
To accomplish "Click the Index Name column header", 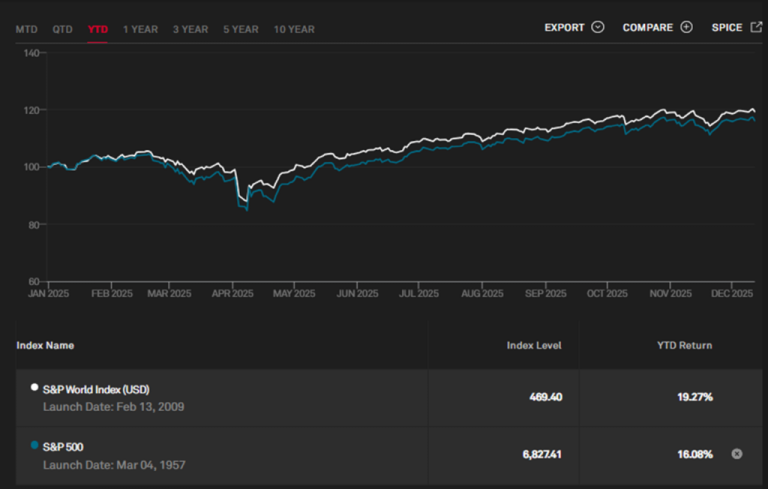I will pos(45,345).
